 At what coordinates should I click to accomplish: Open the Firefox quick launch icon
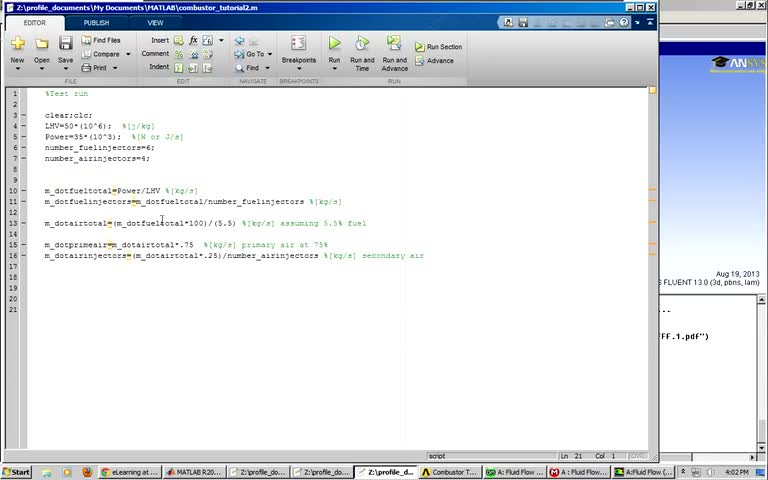[87, 472]
